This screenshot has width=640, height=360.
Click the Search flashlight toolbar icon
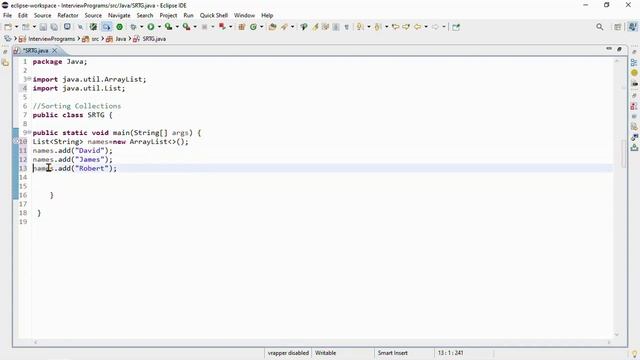point(304,27)
